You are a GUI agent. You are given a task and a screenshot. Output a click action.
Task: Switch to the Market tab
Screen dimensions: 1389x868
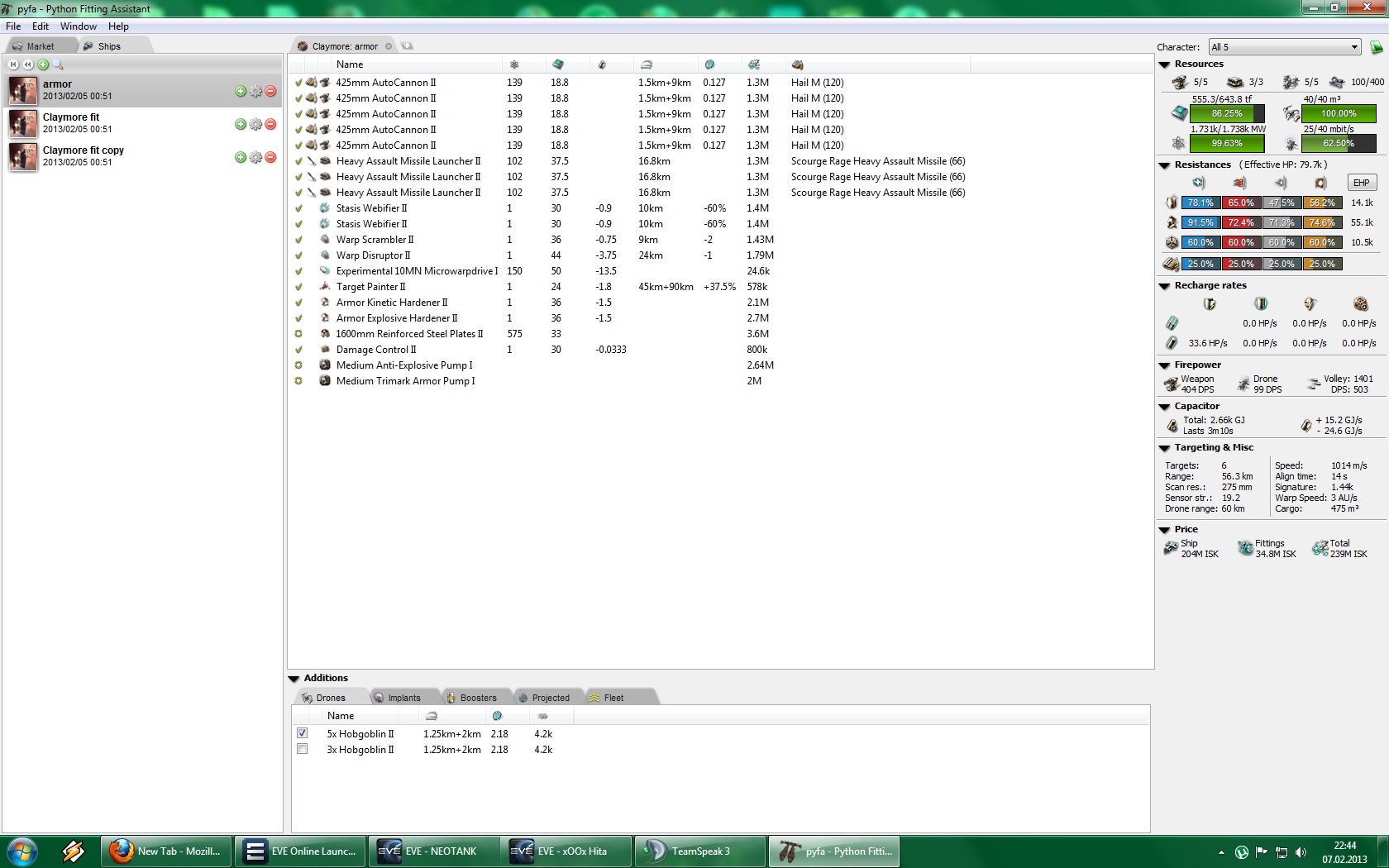tap(40, 46)
